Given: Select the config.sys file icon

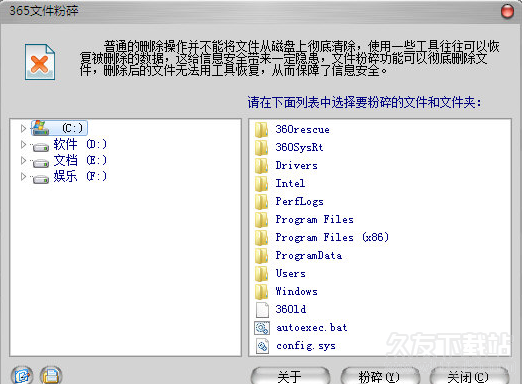Looking at the screenshot, I should pyautogui.click(x=262, y=346).
